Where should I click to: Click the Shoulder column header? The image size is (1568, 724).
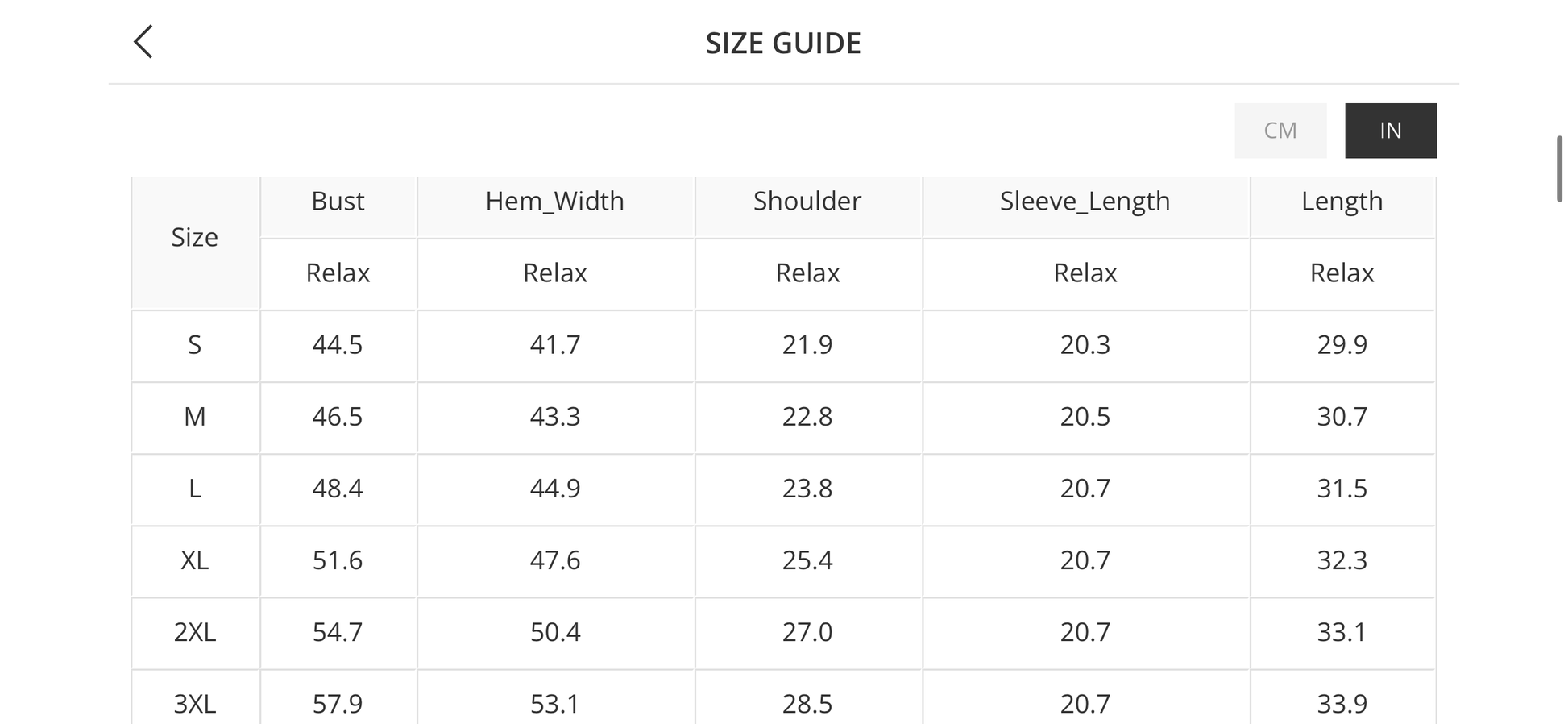(807, 201)
